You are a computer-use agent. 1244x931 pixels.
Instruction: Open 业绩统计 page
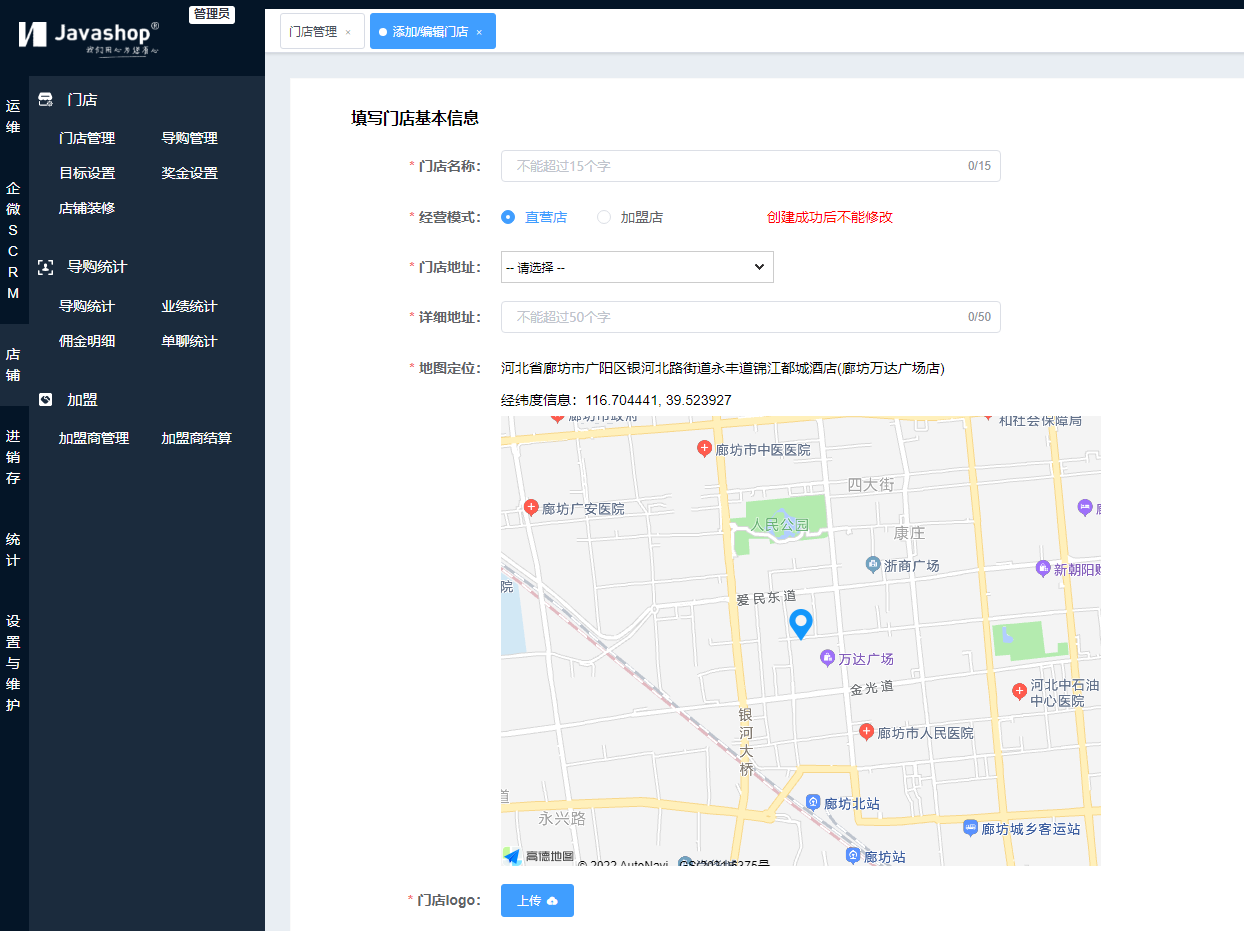click(190, 306)
